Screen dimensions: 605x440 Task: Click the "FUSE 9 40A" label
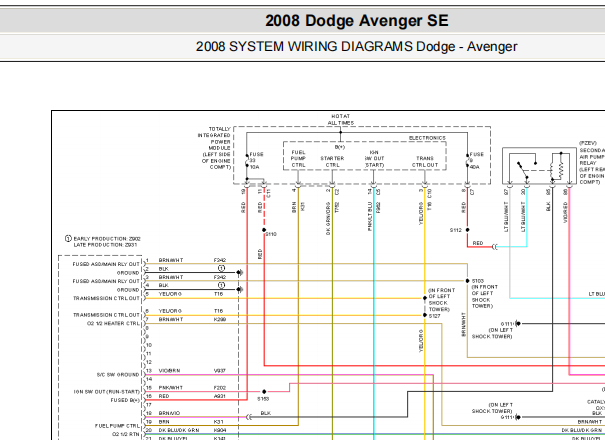(476, 161)
